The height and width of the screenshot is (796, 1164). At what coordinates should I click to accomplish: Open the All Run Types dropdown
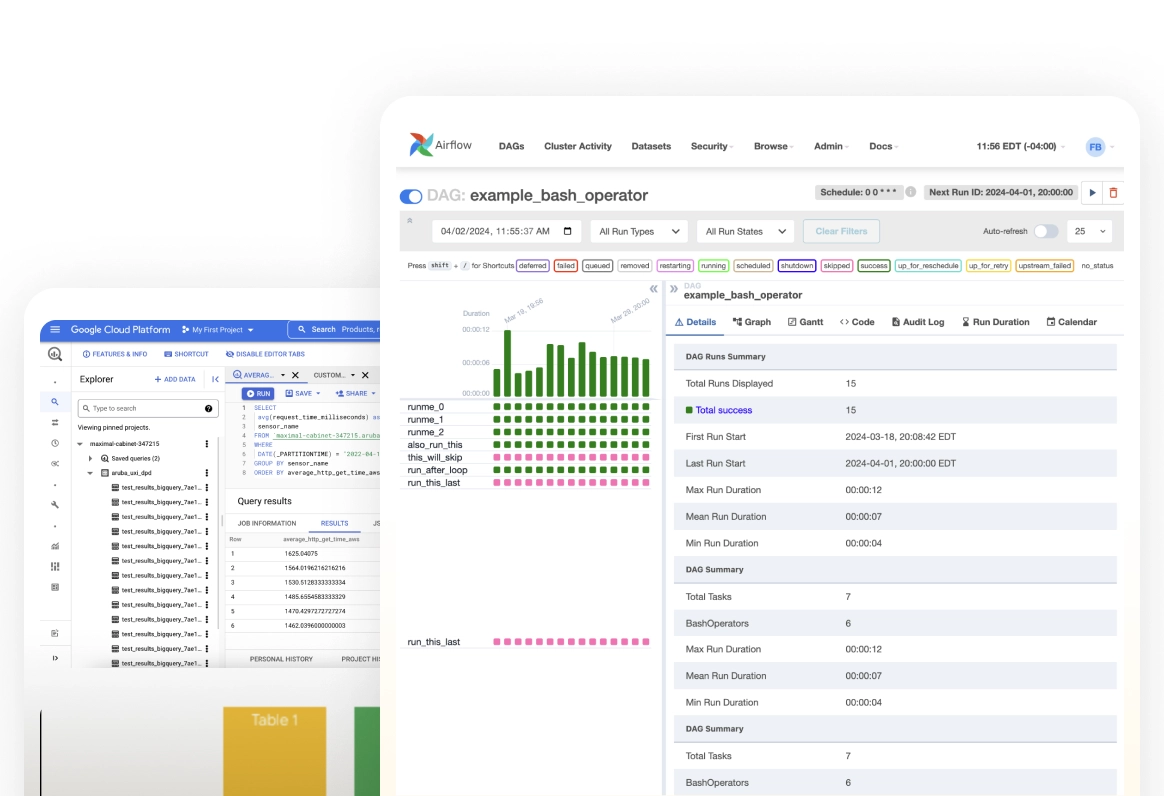639,232
